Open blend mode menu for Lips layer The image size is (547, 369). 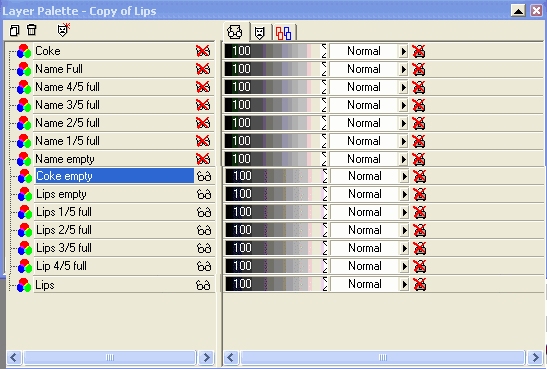click(404, 284)
